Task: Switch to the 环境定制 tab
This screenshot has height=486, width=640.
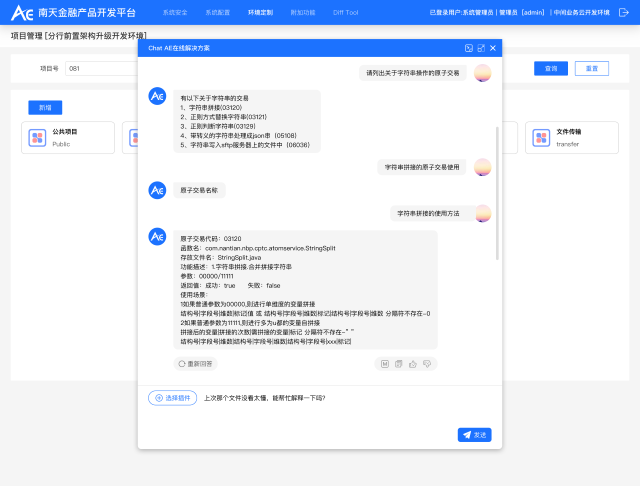Action: [260, 12]
